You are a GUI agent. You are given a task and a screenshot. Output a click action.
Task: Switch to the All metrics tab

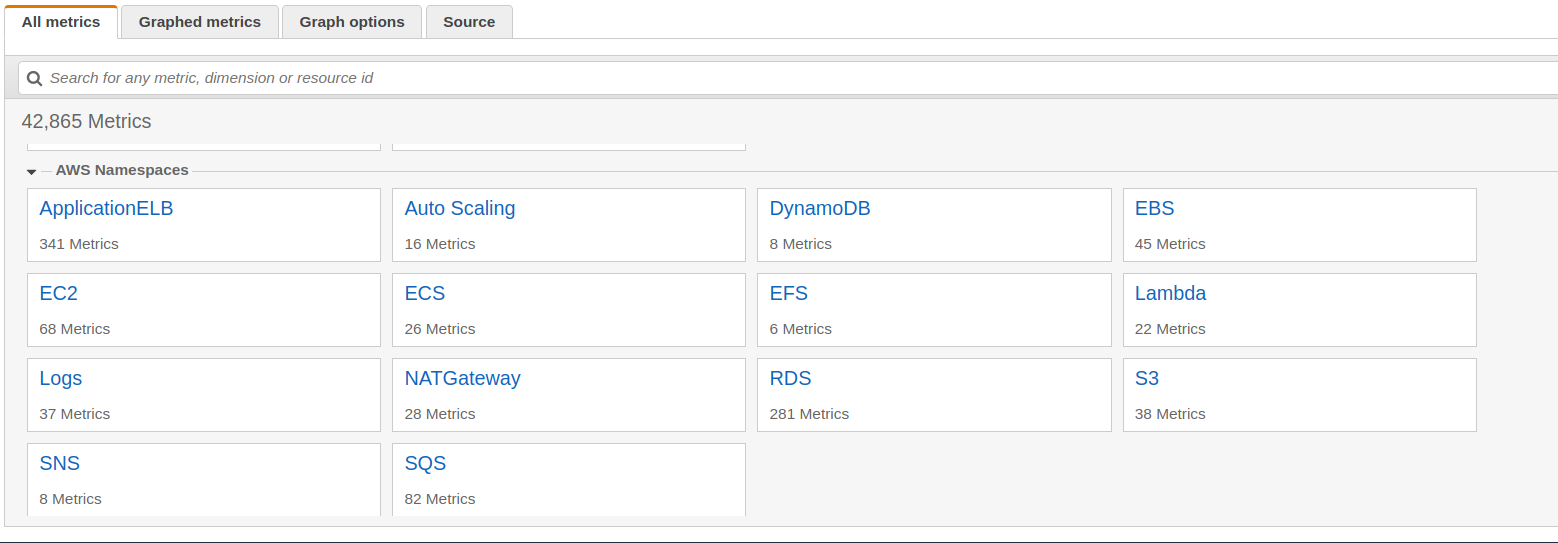point(61,22)
